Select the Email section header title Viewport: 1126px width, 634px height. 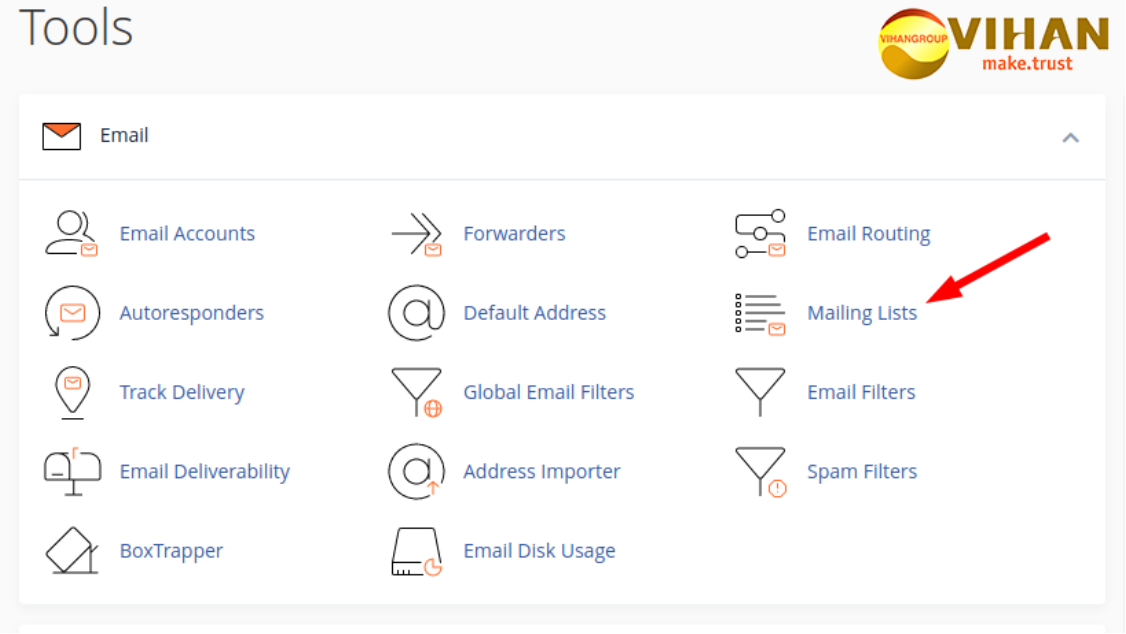point(124,136)
